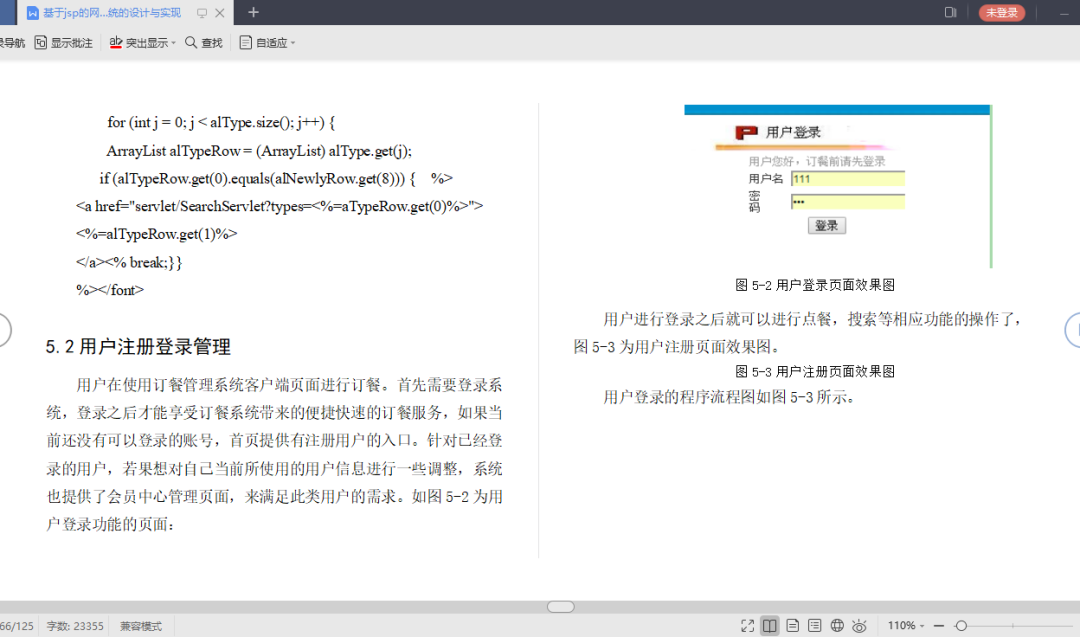Viewport: 1080px width, 637px height.
Task: Click the 突出显示 highlight icon
Action: click(116, 43)
